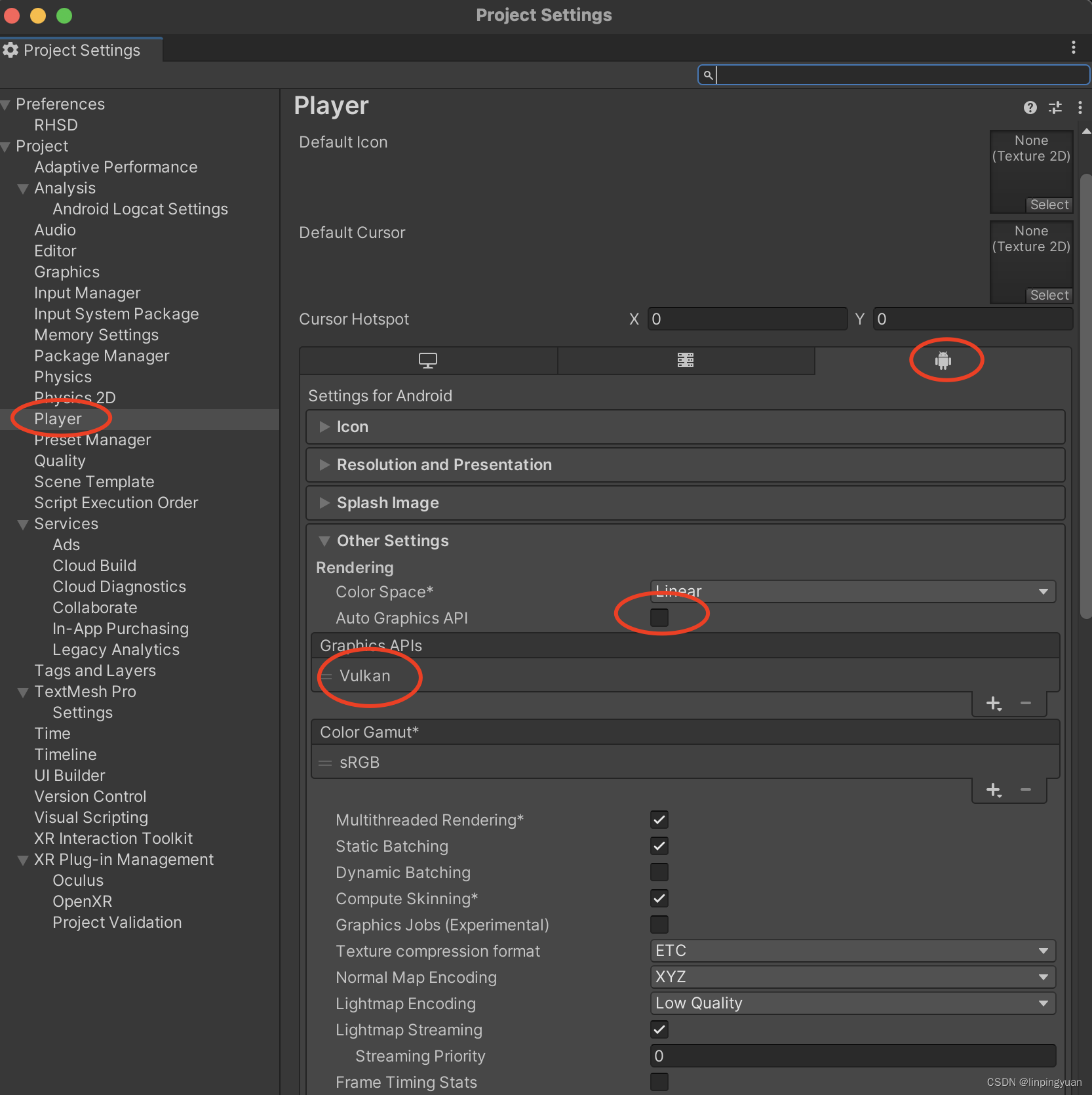Viewport: 1092px width, 1095px height.
Task: Click the Streaming Priority value field
Action: pyautogui.click(x=853, y=1056)
